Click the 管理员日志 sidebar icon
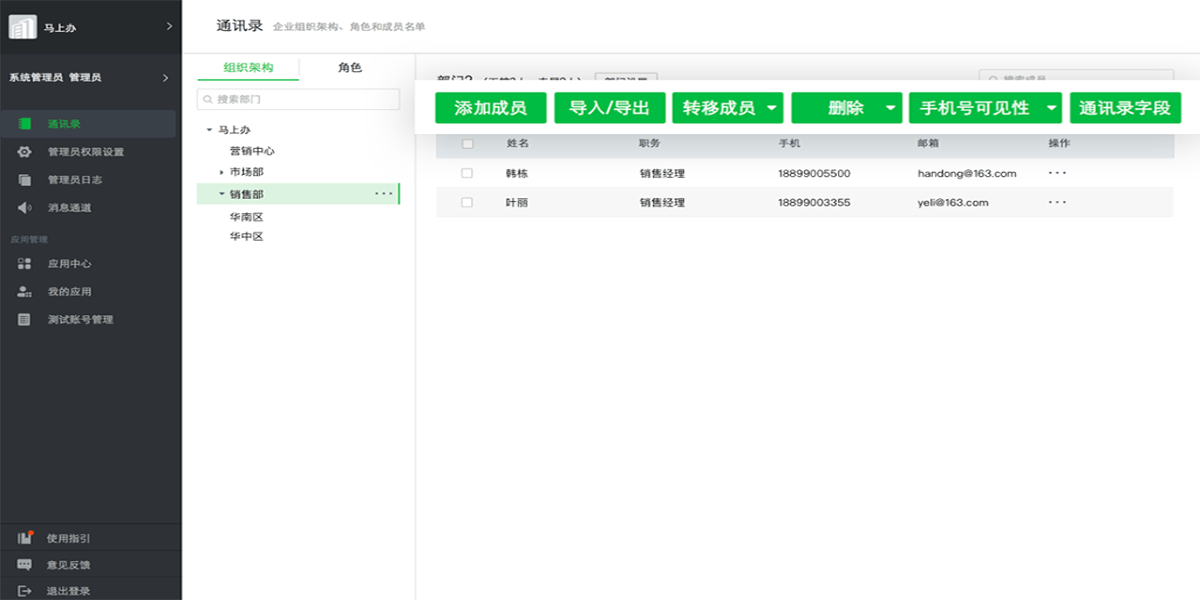The image size is (1200, 600). pyautogui.click(x=25, y=180)
